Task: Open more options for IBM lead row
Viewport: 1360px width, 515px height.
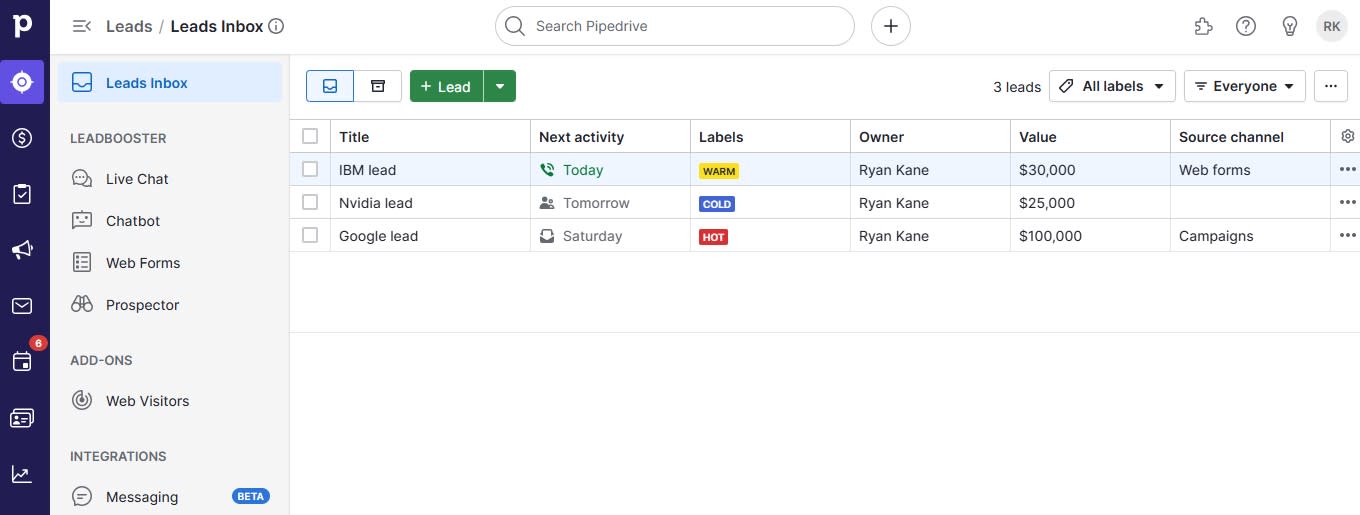Action: (x=1347, y=170)
